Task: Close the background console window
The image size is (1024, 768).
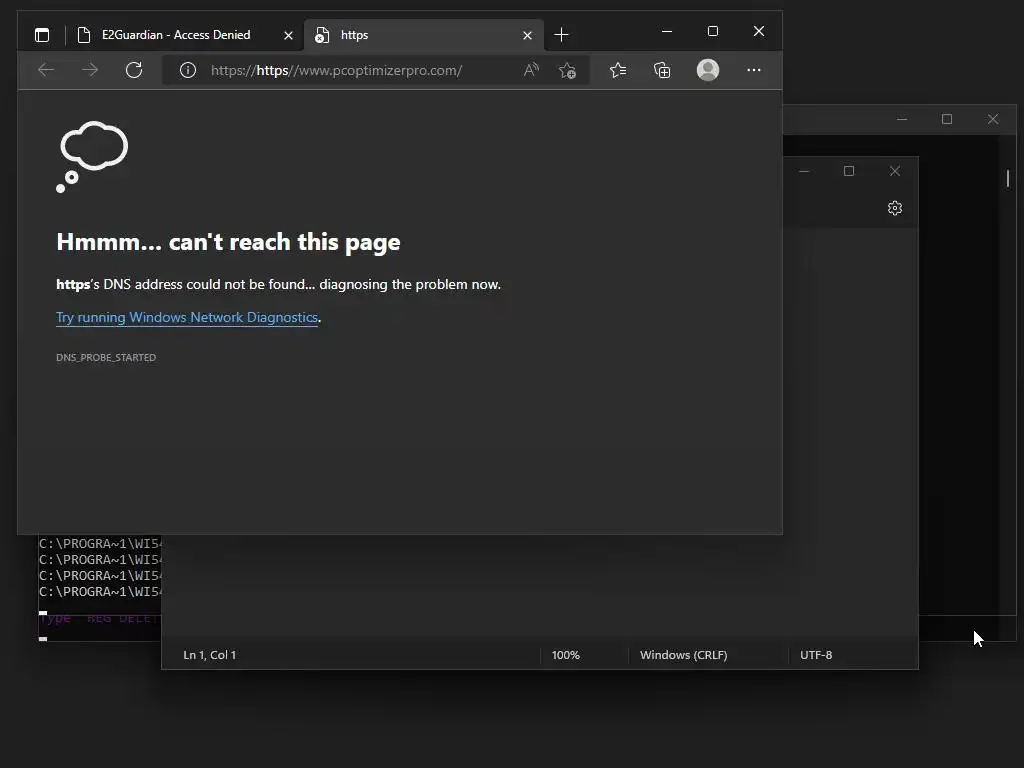Action: pos(993,120)
